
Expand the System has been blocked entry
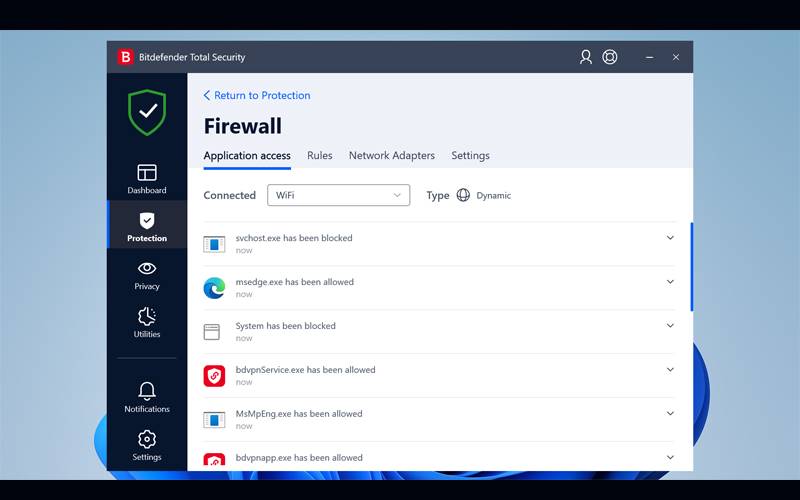pos(670,326)
